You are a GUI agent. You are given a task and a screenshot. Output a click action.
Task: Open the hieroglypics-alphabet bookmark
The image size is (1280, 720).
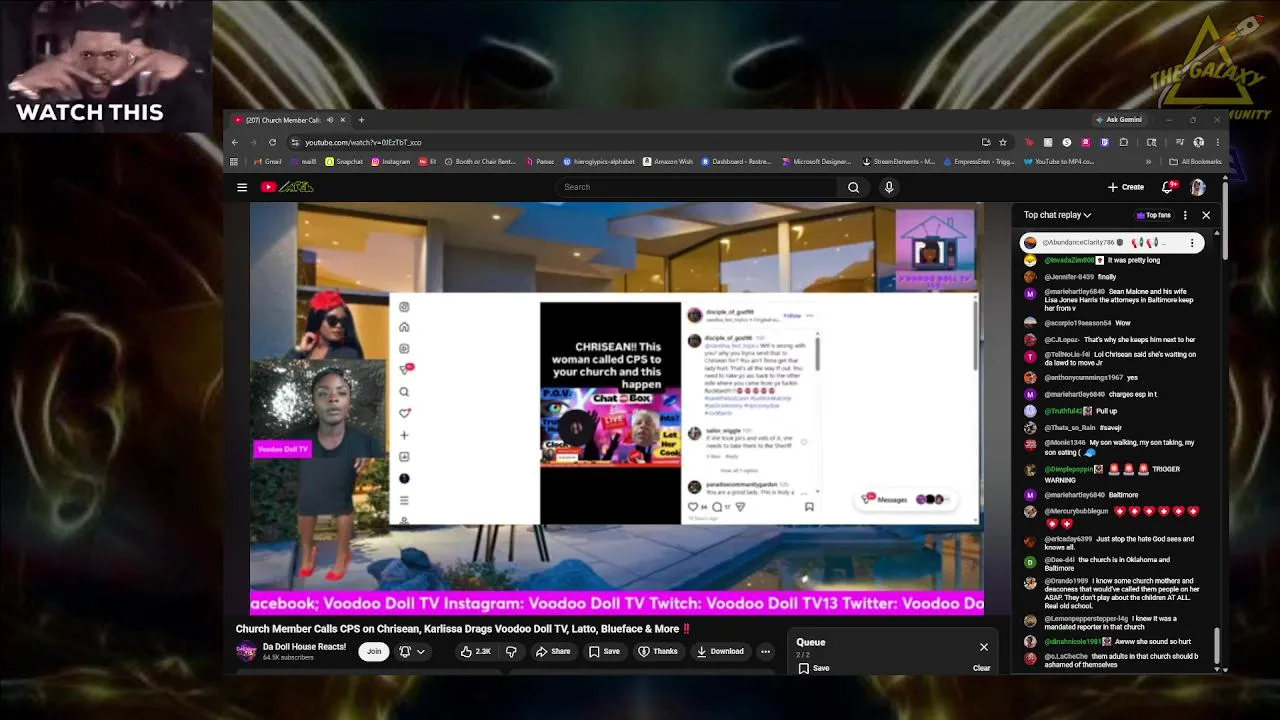pyautogui.click(x=599, y=161)
